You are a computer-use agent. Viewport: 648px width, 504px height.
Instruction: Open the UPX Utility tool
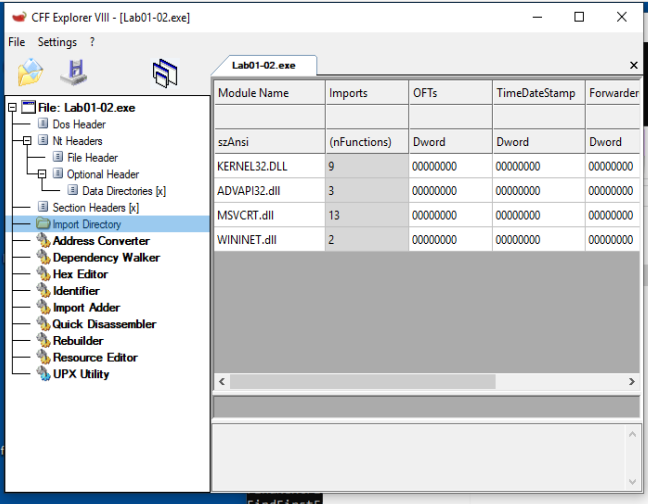point(81,374)
